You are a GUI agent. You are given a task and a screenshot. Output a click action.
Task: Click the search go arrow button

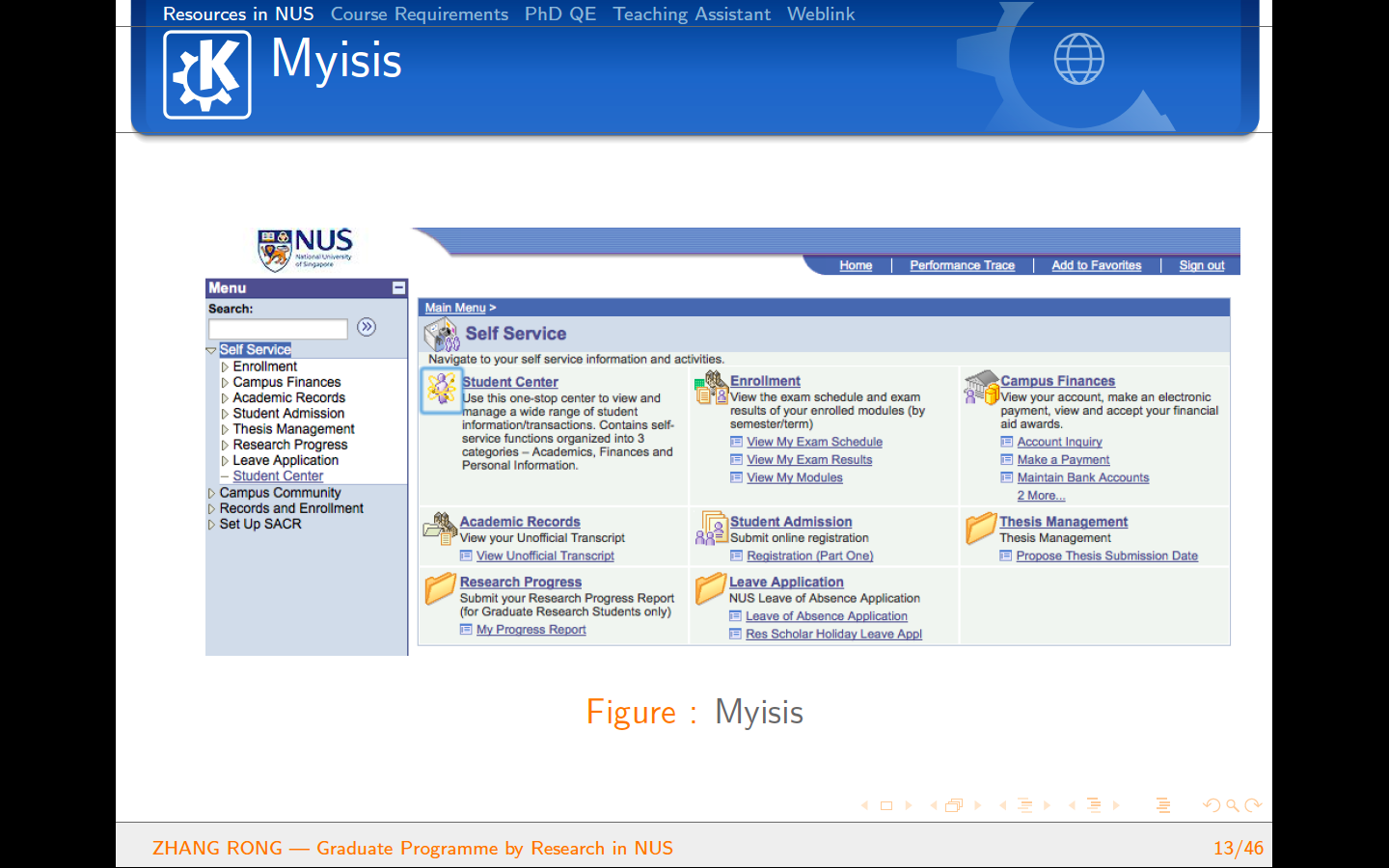[367, 327]
